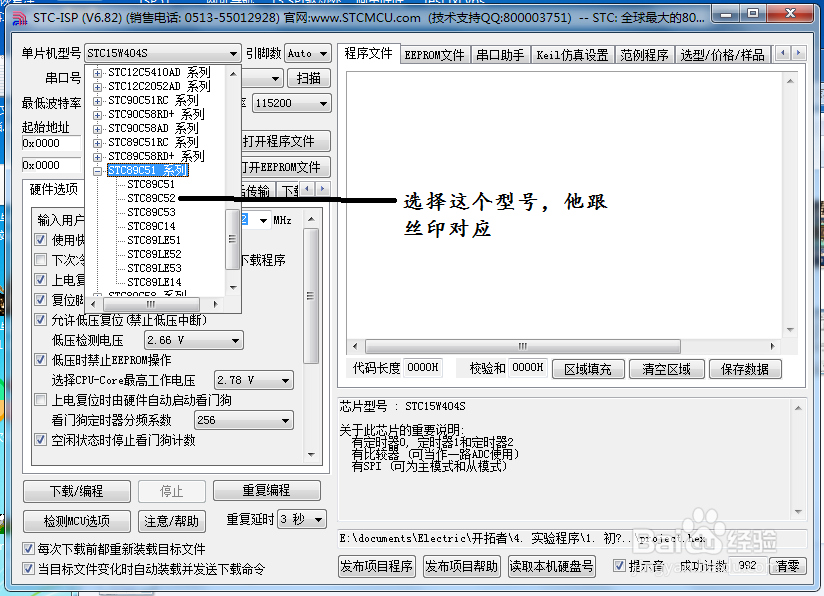Image resolution: width=824 pixels, height=596 pixels.
Task: Click the 读取本机硬盘号 button
Action: coord(551,567)
